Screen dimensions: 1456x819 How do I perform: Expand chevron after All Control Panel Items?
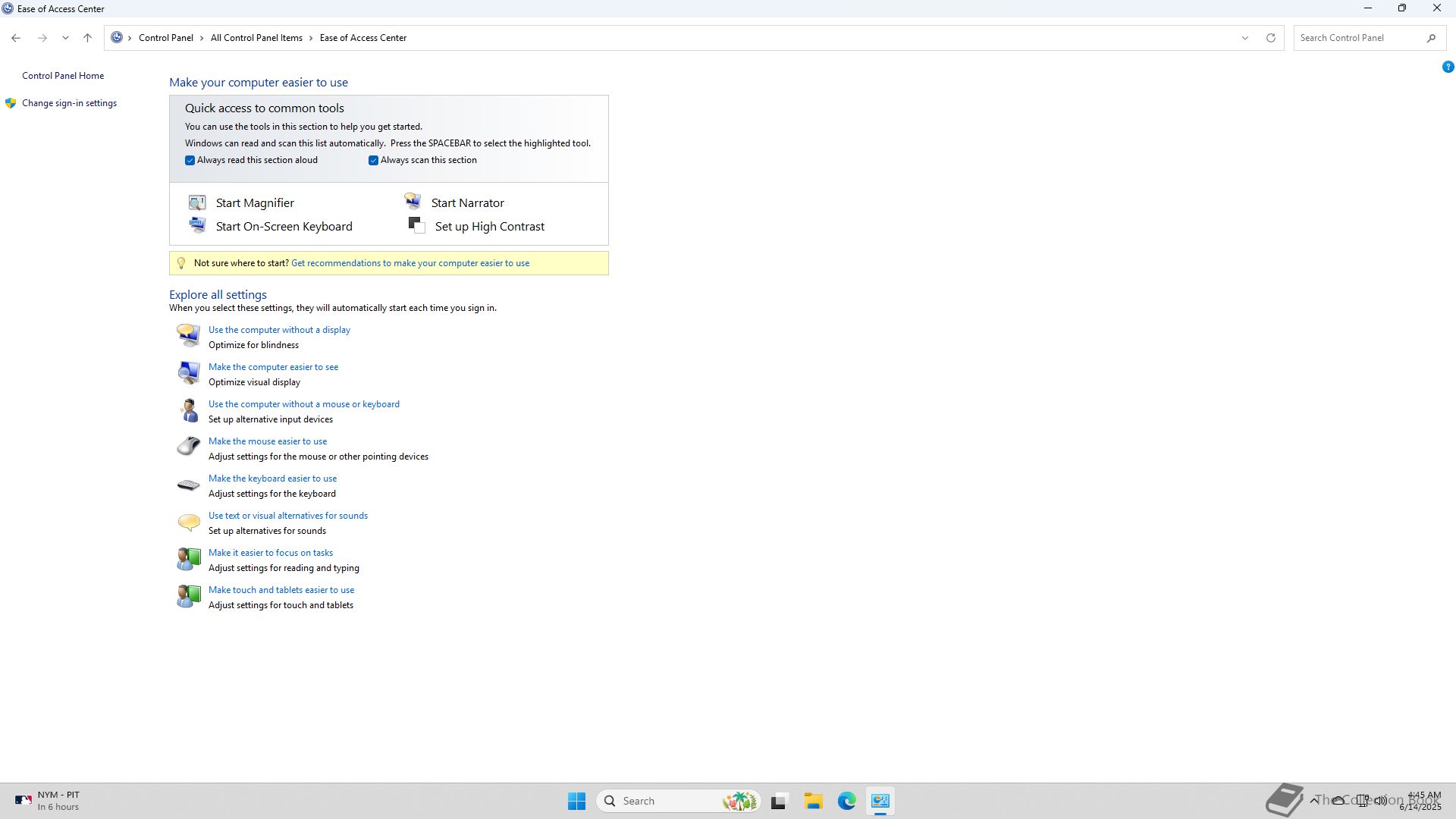[311, 38]
